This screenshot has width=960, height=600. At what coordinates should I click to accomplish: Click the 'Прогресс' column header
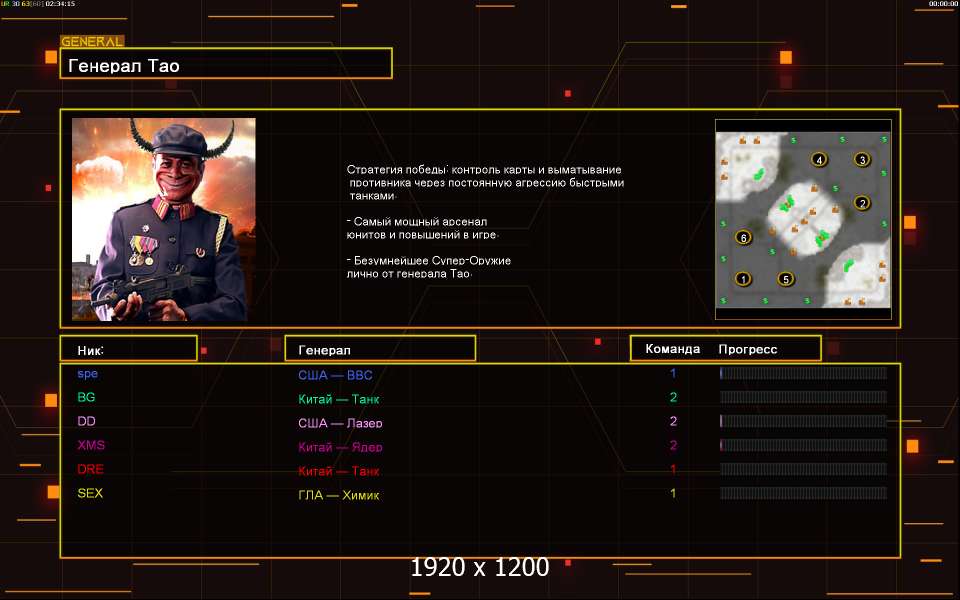click(748, 349)
